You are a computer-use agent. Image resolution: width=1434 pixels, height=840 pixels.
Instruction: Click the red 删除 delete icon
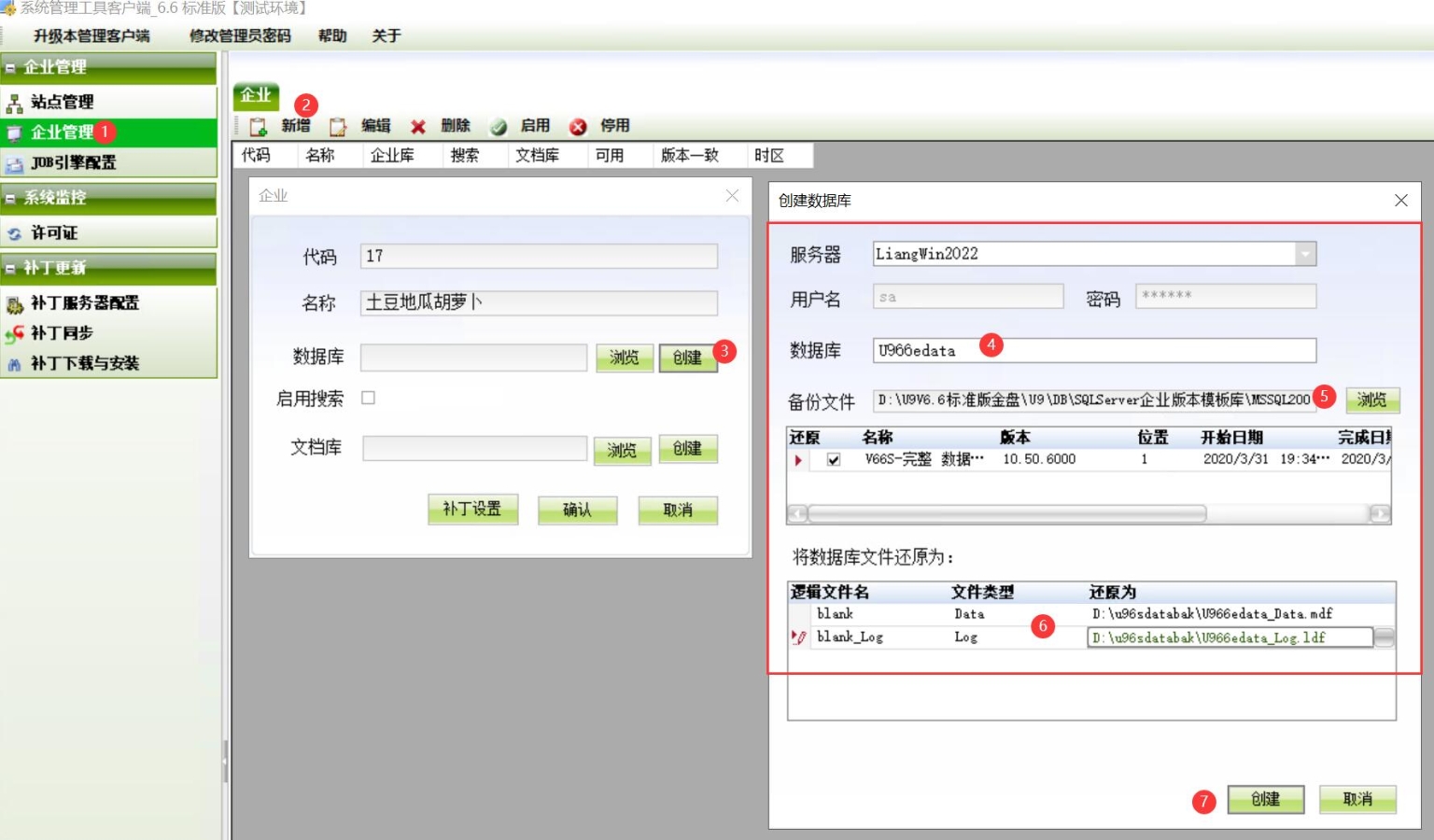(418, 126)
